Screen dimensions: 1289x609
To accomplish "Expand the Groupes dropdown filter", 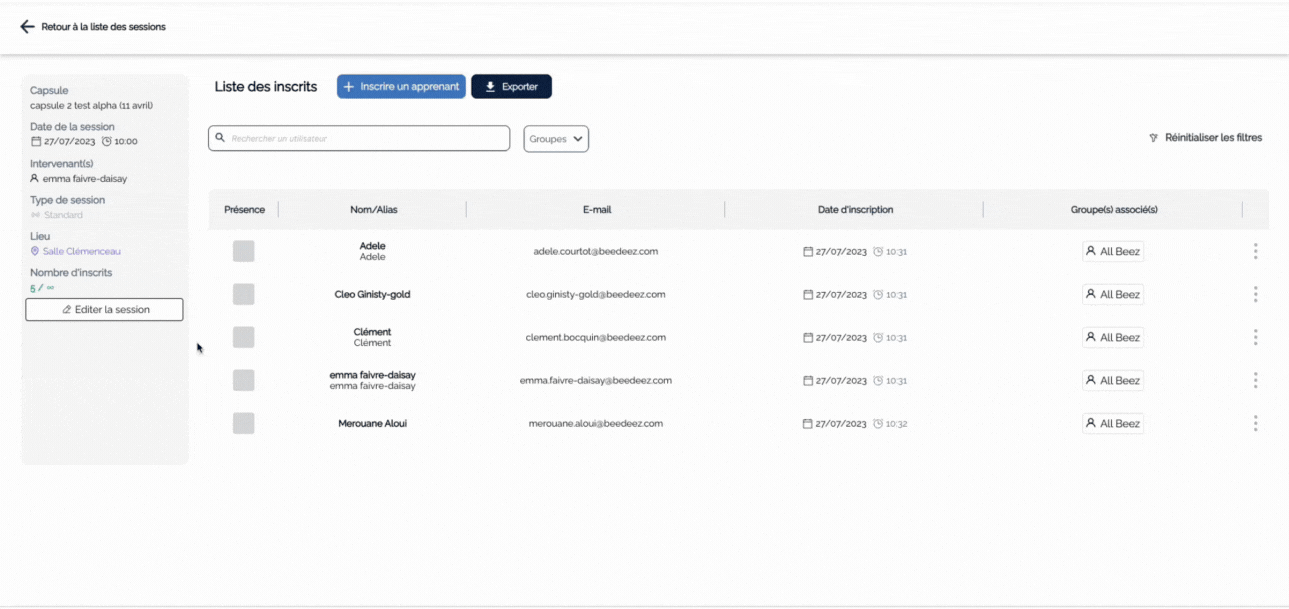I will 556,139.
